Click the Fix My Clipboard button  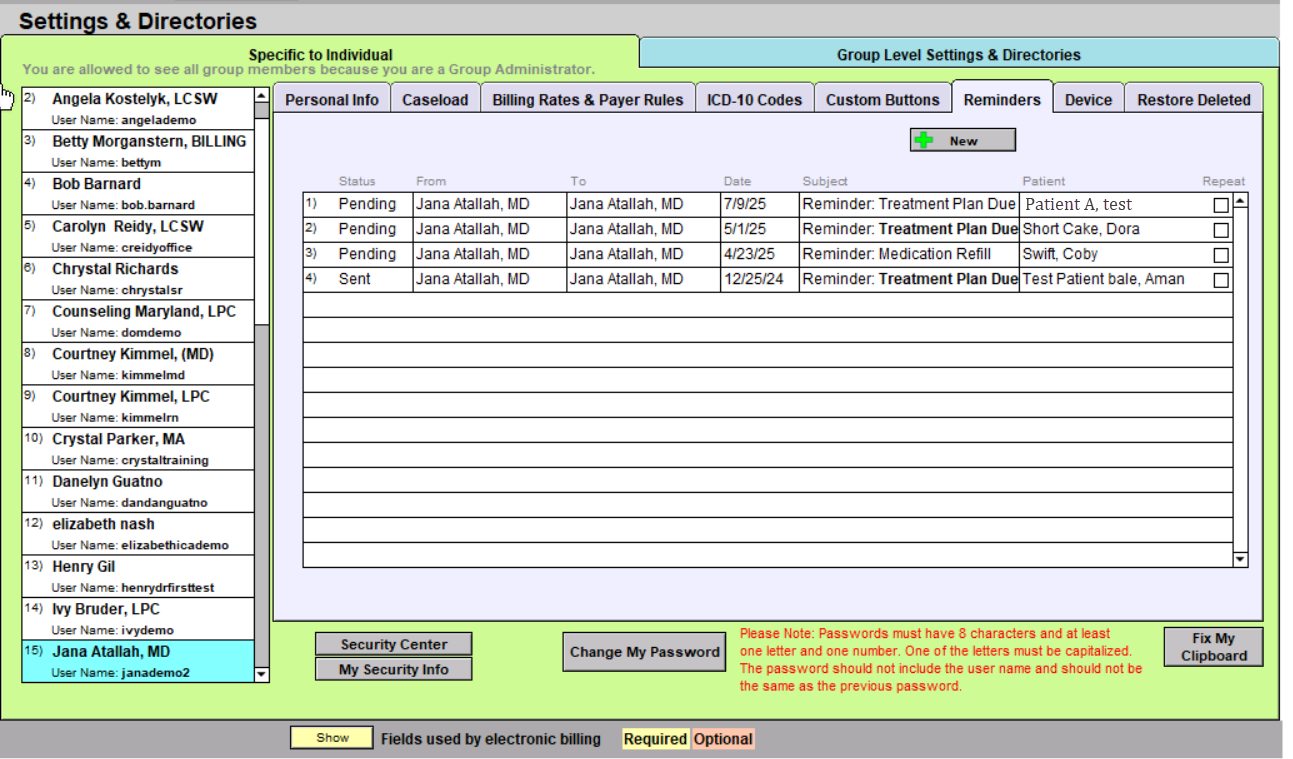(1213, 647)
